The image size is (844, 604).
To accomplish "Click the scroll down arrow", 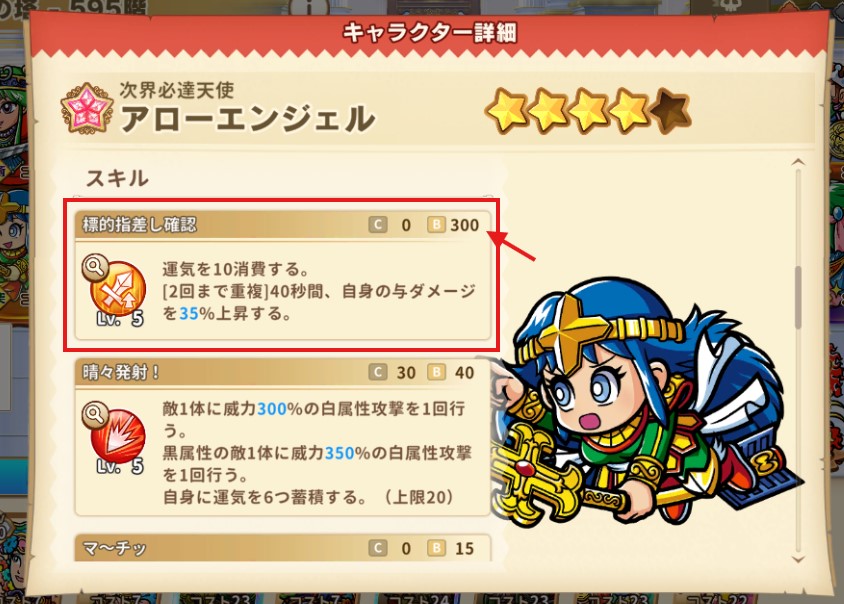I will (x=798, y=560).
